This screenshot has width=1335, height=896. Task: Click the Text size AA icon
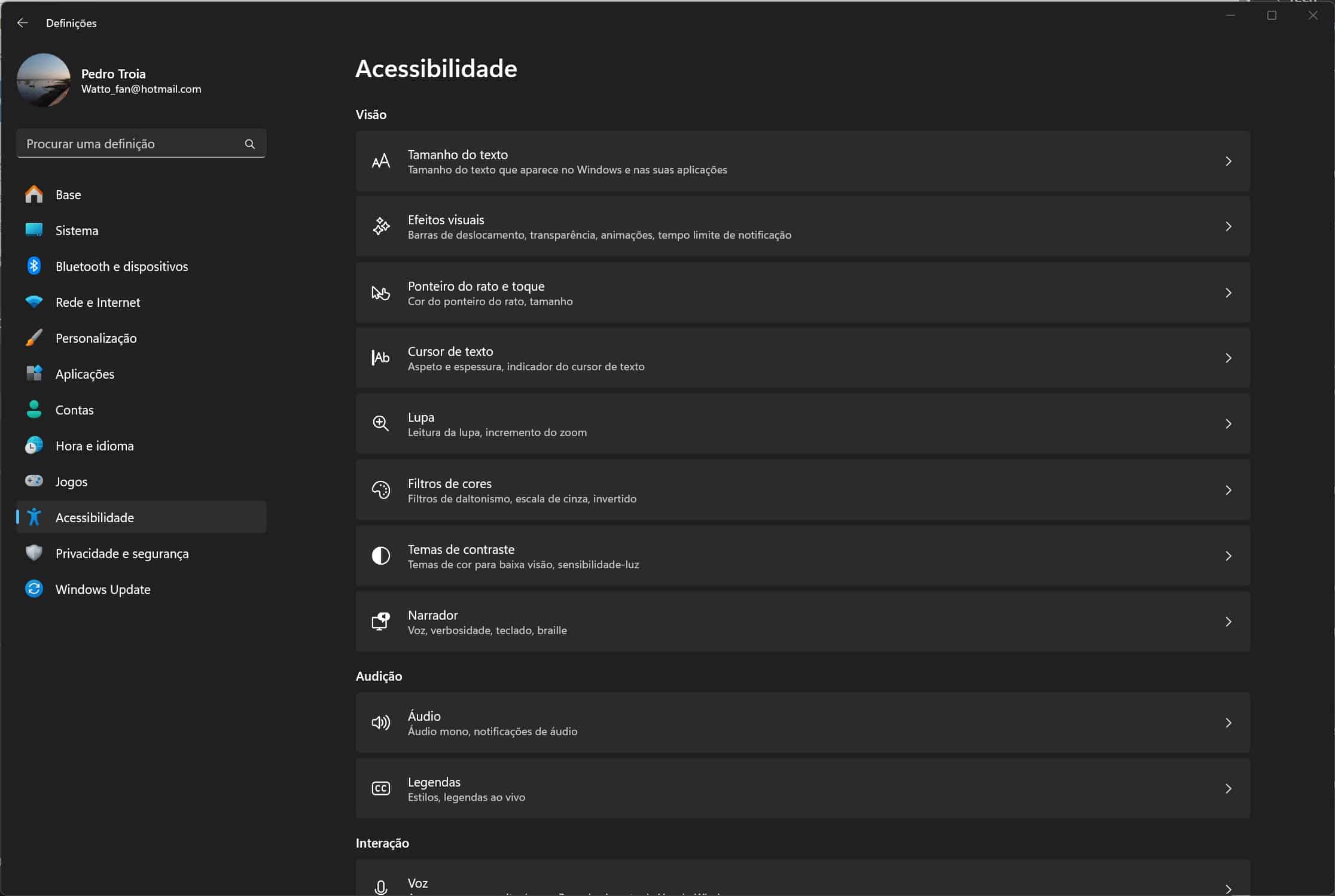click(x=381, y=161)
